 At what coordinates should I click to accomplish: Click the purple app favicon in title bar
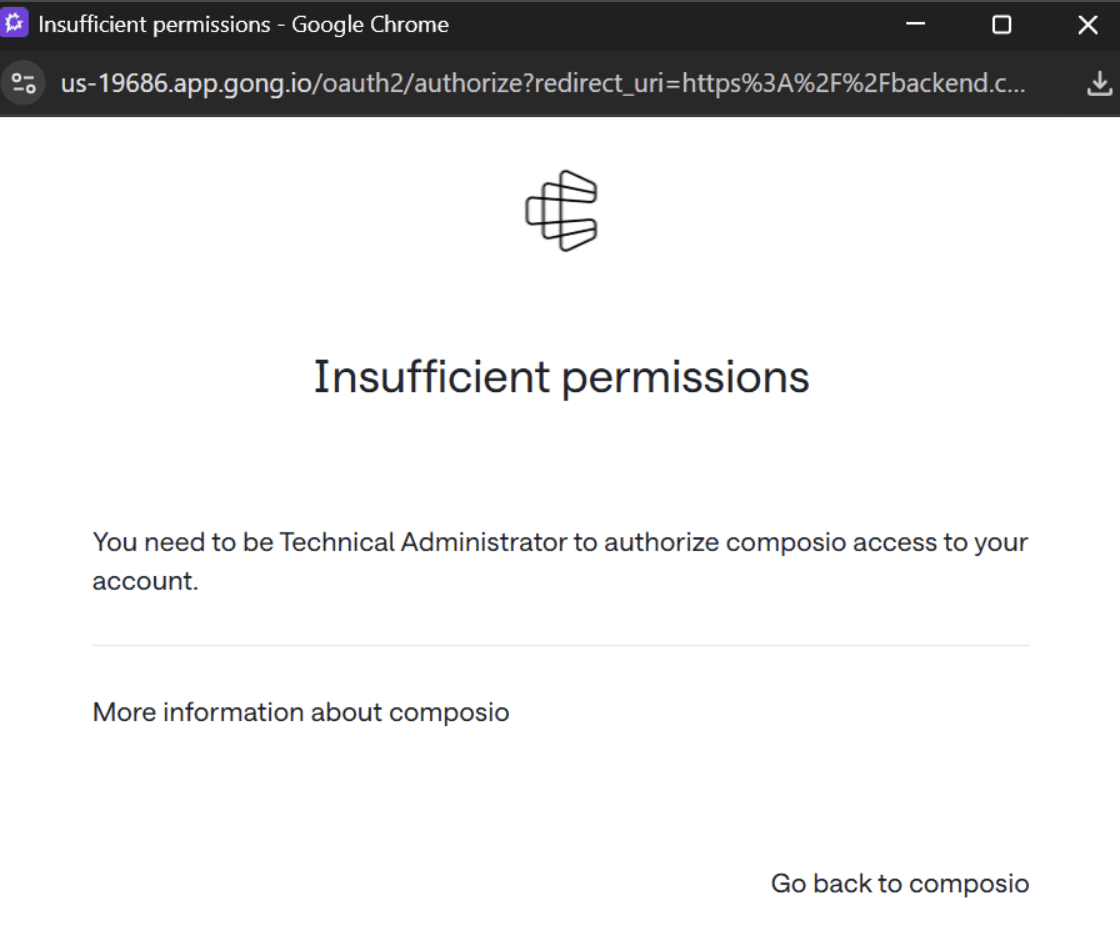pos(14,23)
